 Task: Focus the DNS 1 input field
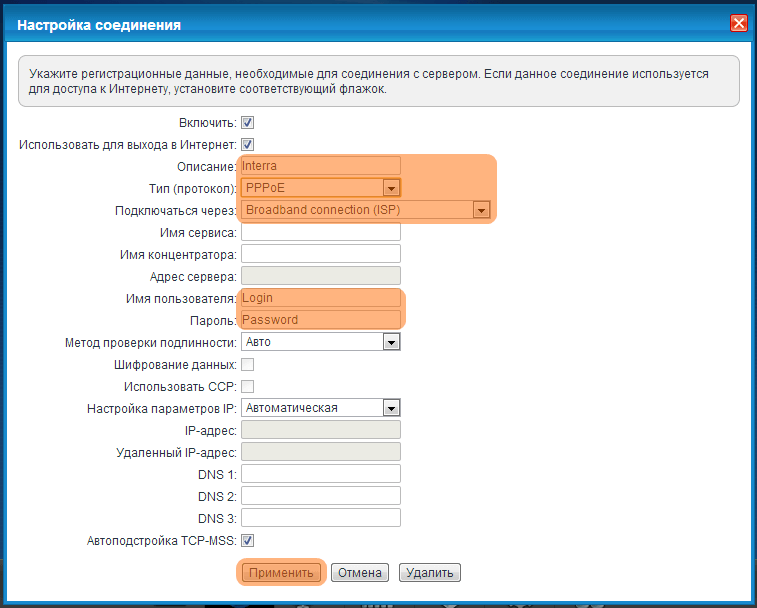click(320, 474)
